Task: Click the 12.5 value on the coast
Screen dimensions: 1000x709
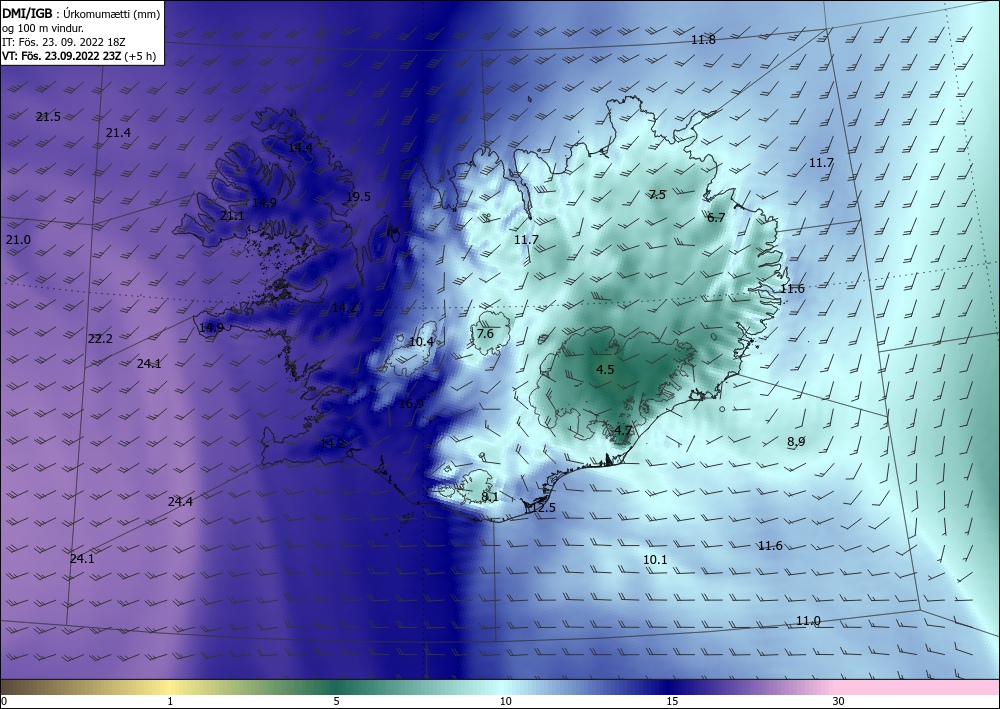Action: click(543, 508)
